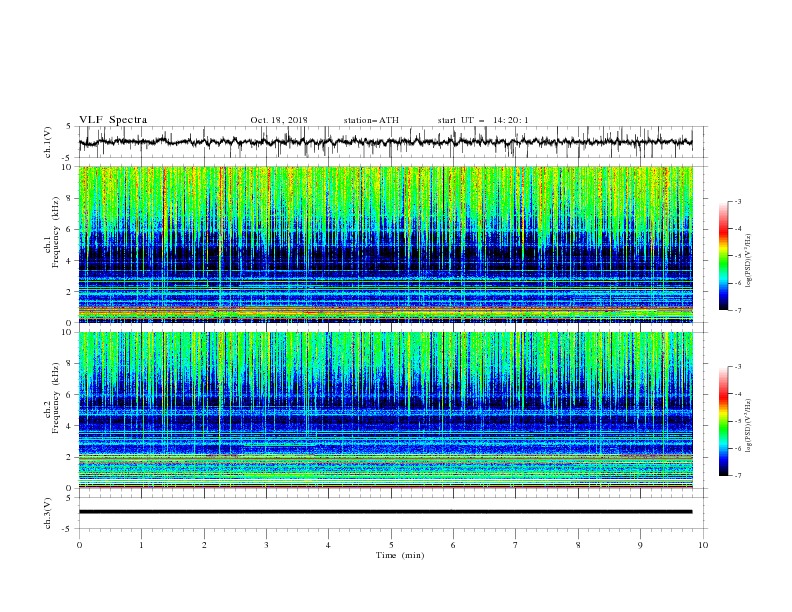
Task: Select the ch.2 colorbar "log(PSD)(V²/Hz)" label
Action: point(748,425)
